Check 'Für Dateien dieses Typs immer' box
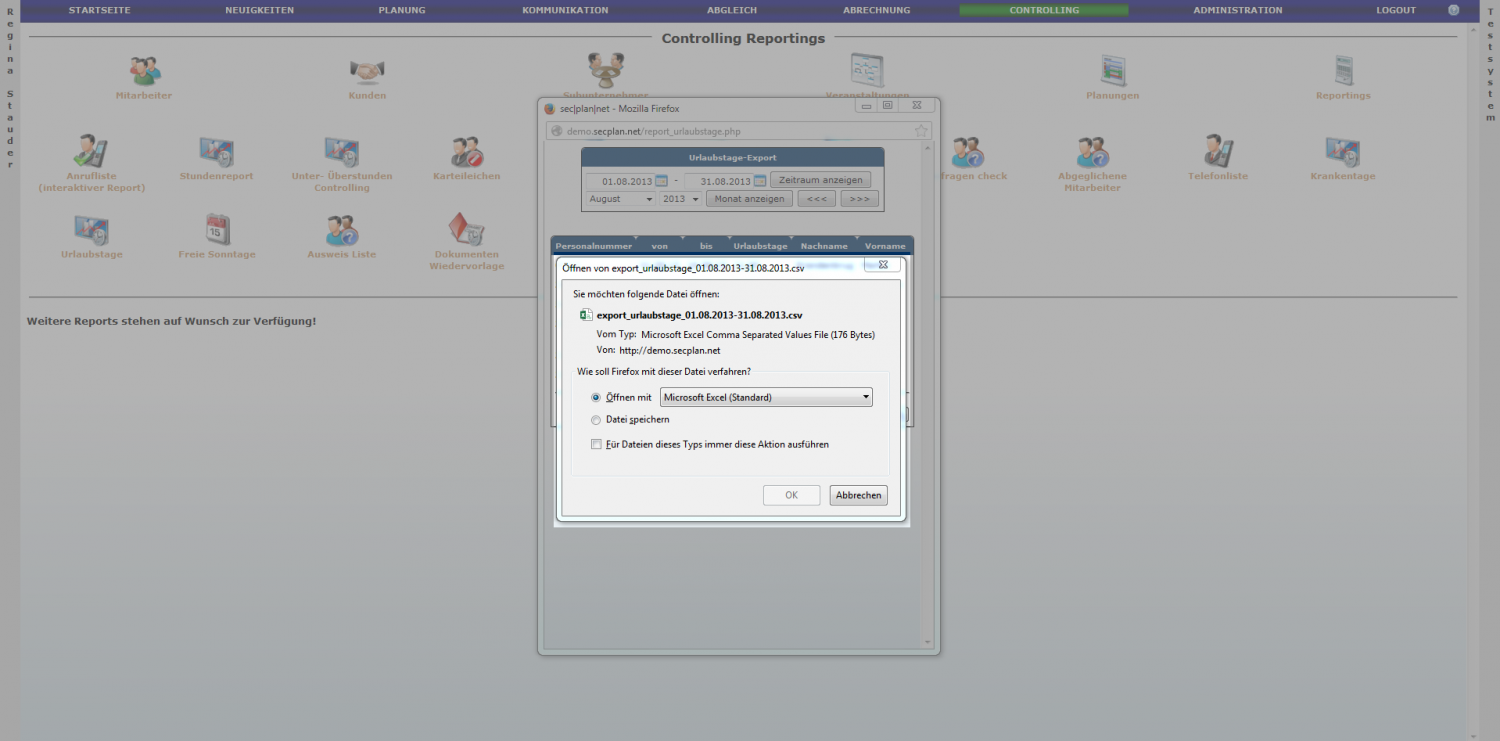The image size is (1500, 741). click(x=596, y=444)
